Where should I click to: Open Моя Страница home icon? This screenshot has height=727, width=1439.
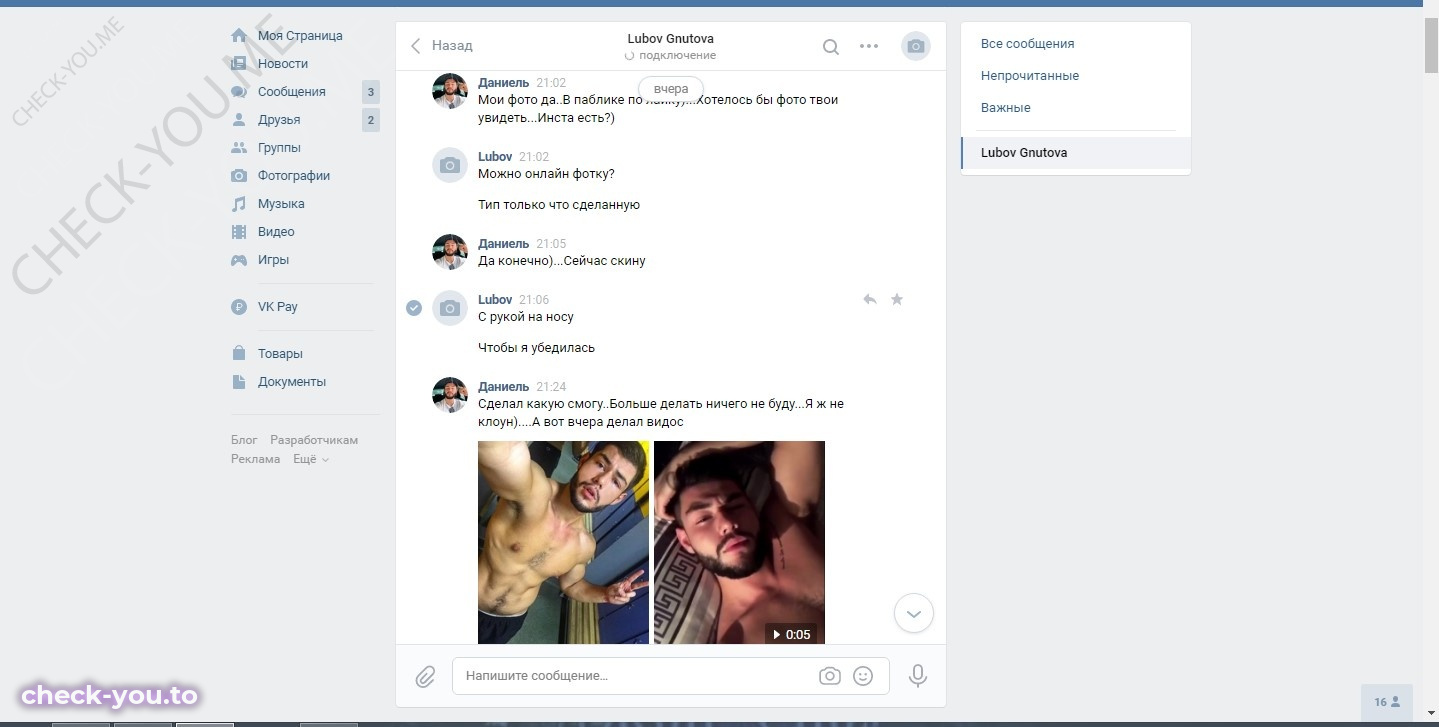[x=239, y=36]
